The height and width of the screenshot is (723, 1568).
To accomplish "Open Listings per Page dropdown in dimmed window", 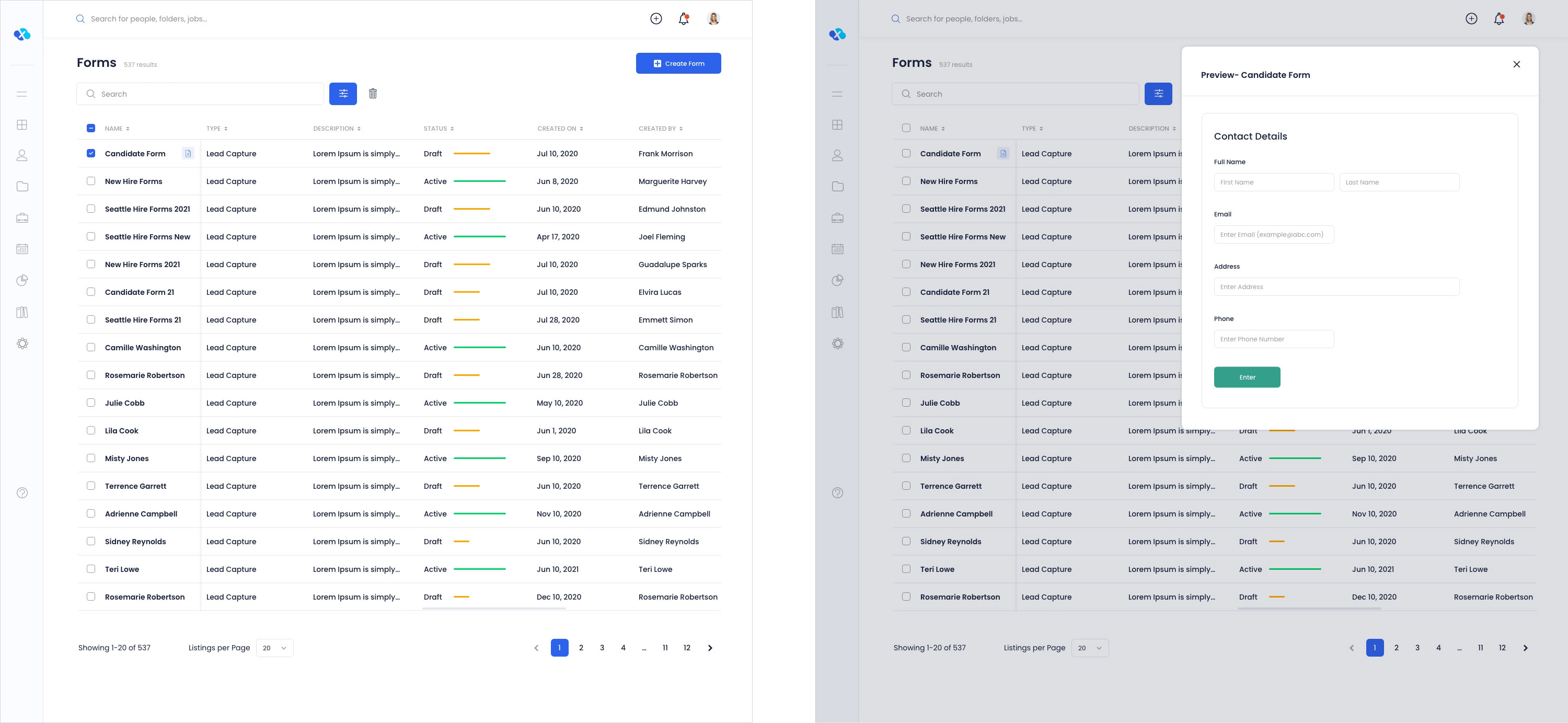I will tap(1090, 648).
